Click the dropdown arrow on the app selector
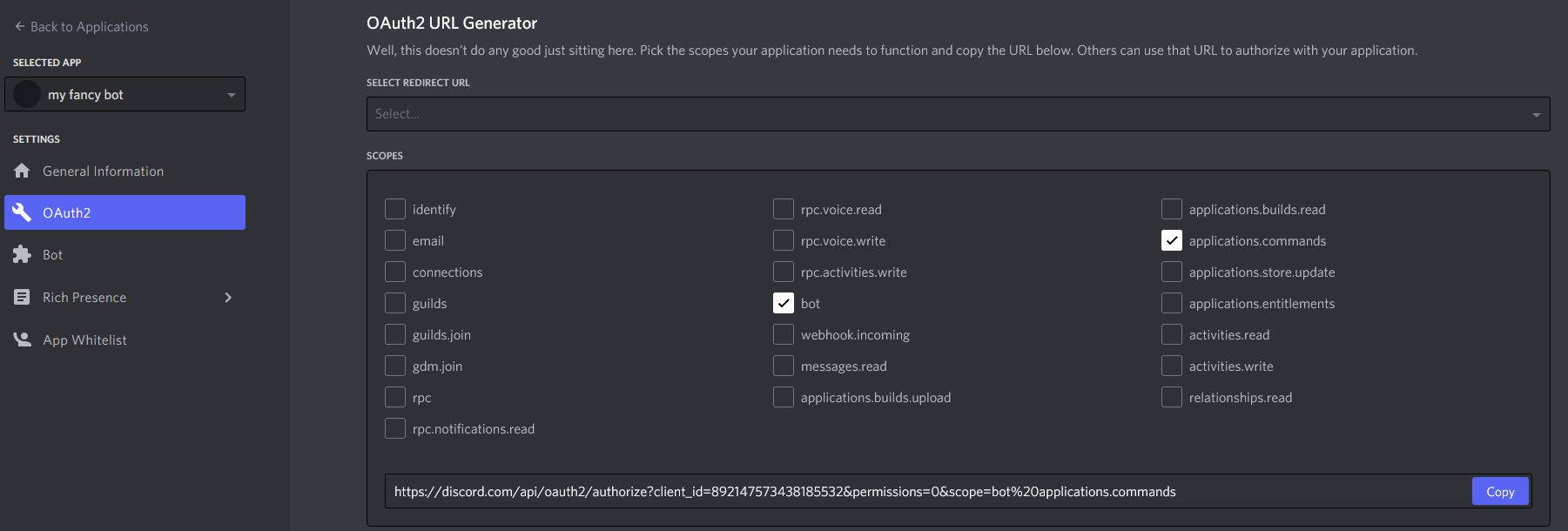The image size is (1568, 531). pyautogui.click(x=231, y=93)
